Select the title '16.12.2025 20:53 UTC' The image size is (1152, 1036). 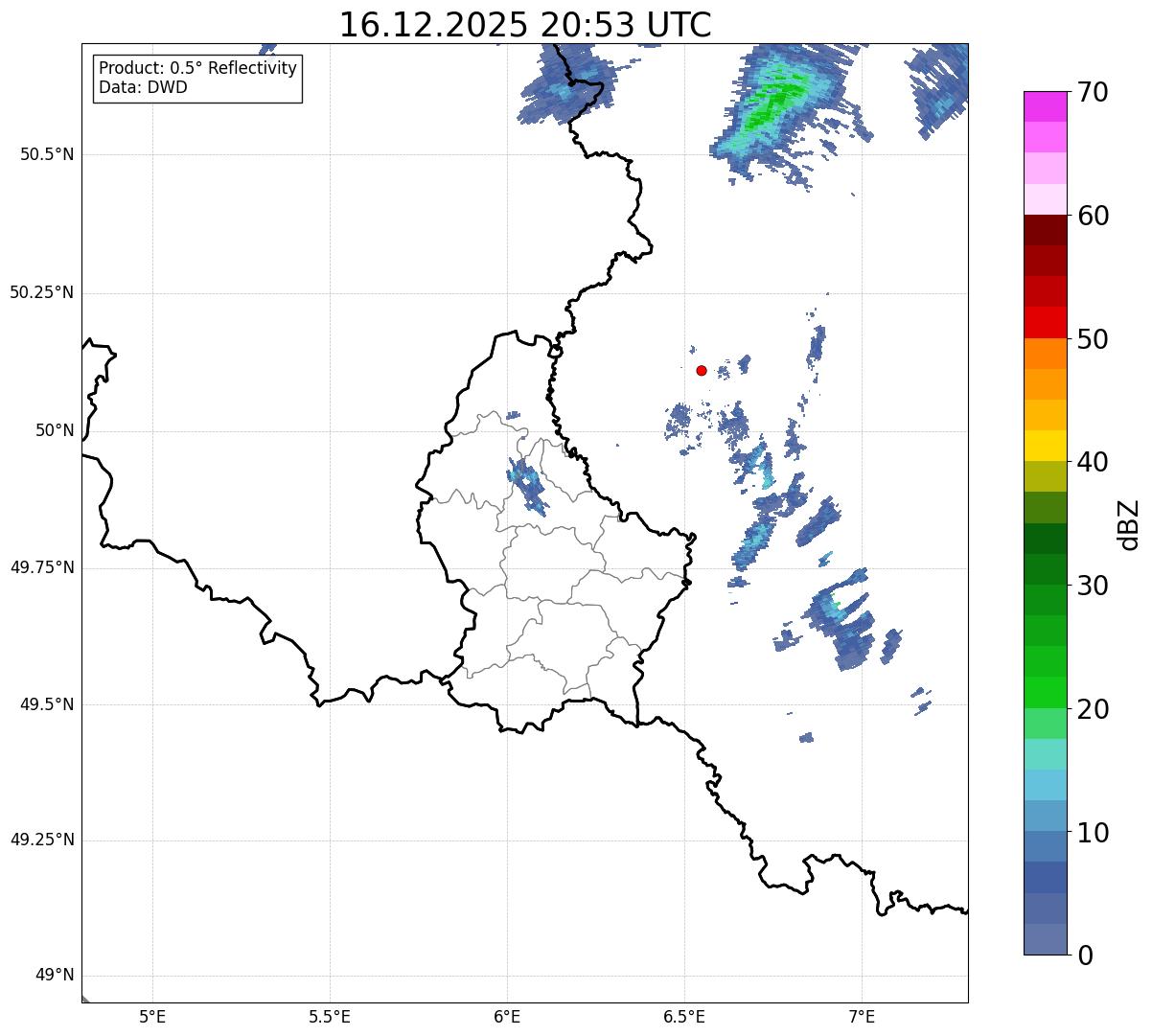point(525,25)
